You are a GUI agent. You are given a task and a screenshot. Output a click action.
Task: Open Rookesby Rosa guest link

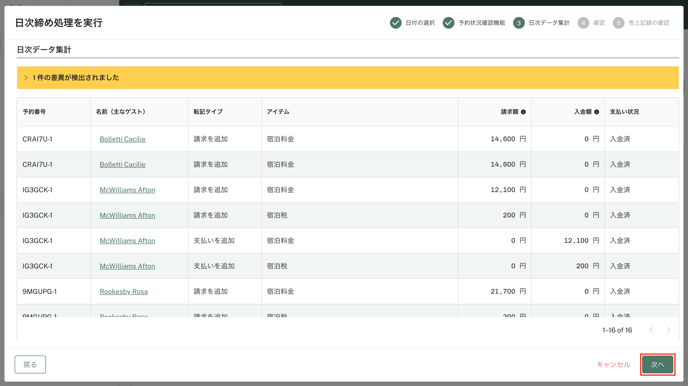(x=124, y=292)
